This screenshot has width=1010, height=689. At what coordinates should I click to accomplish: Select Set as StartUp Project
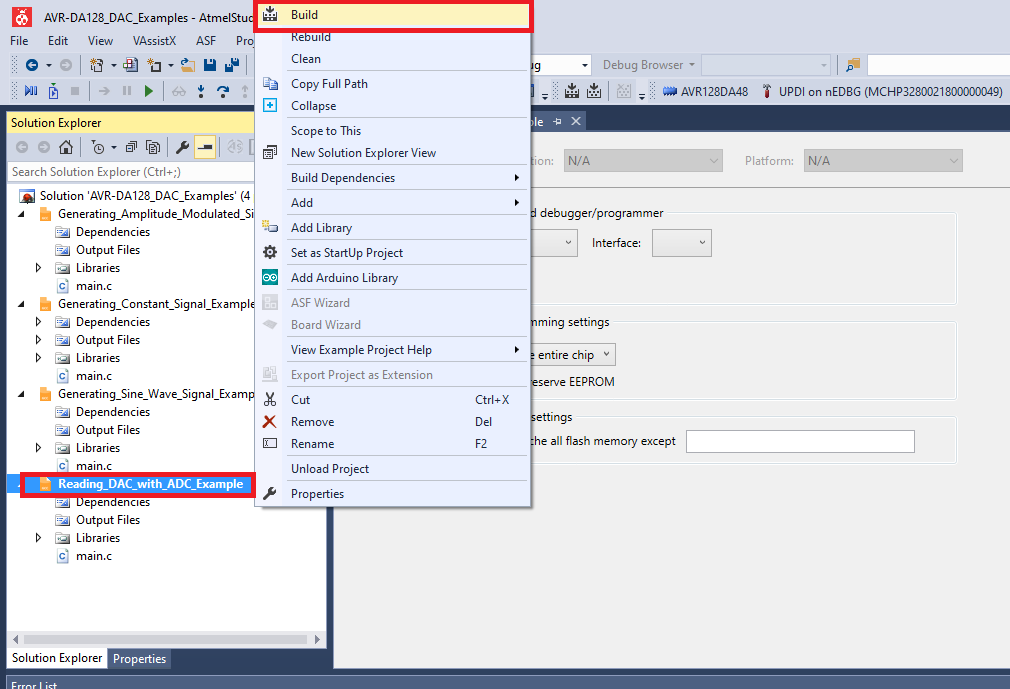[x=393, y=253]
